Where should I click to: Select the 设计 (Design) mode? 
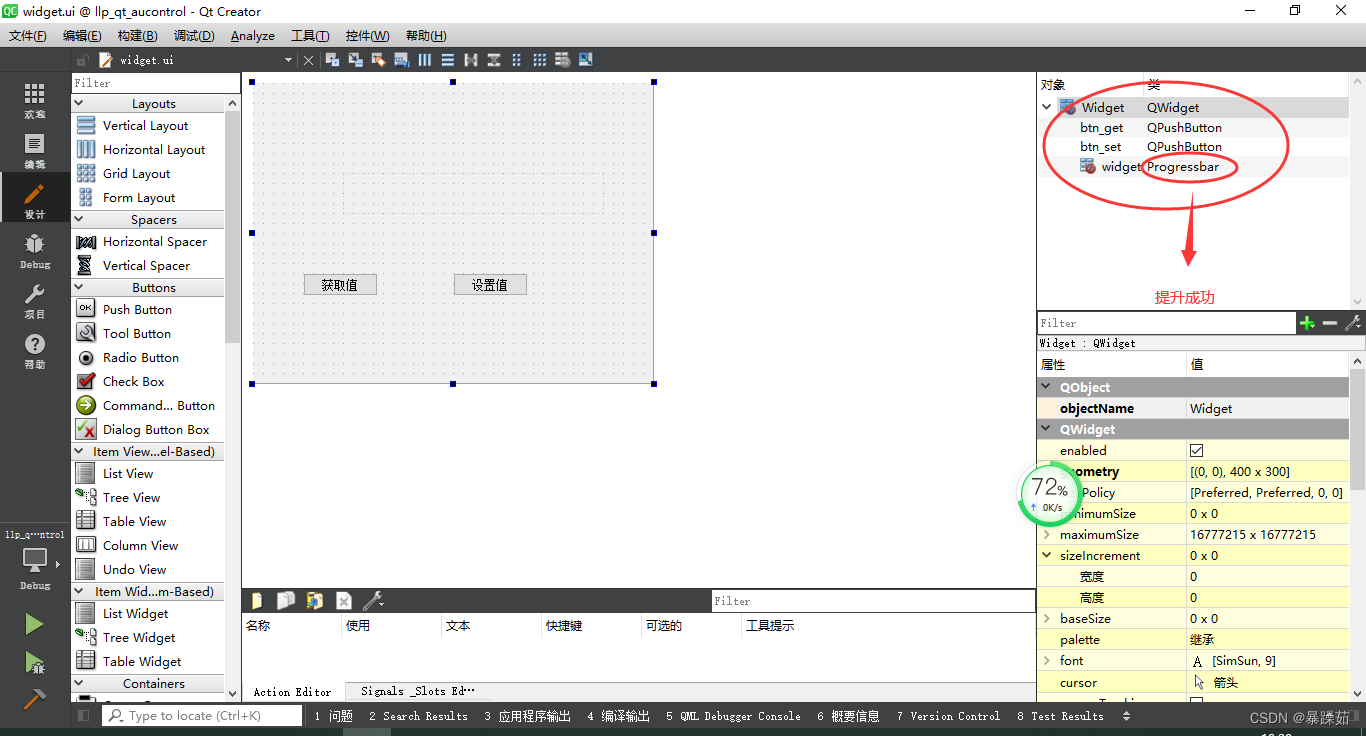[x=34, y=200]
